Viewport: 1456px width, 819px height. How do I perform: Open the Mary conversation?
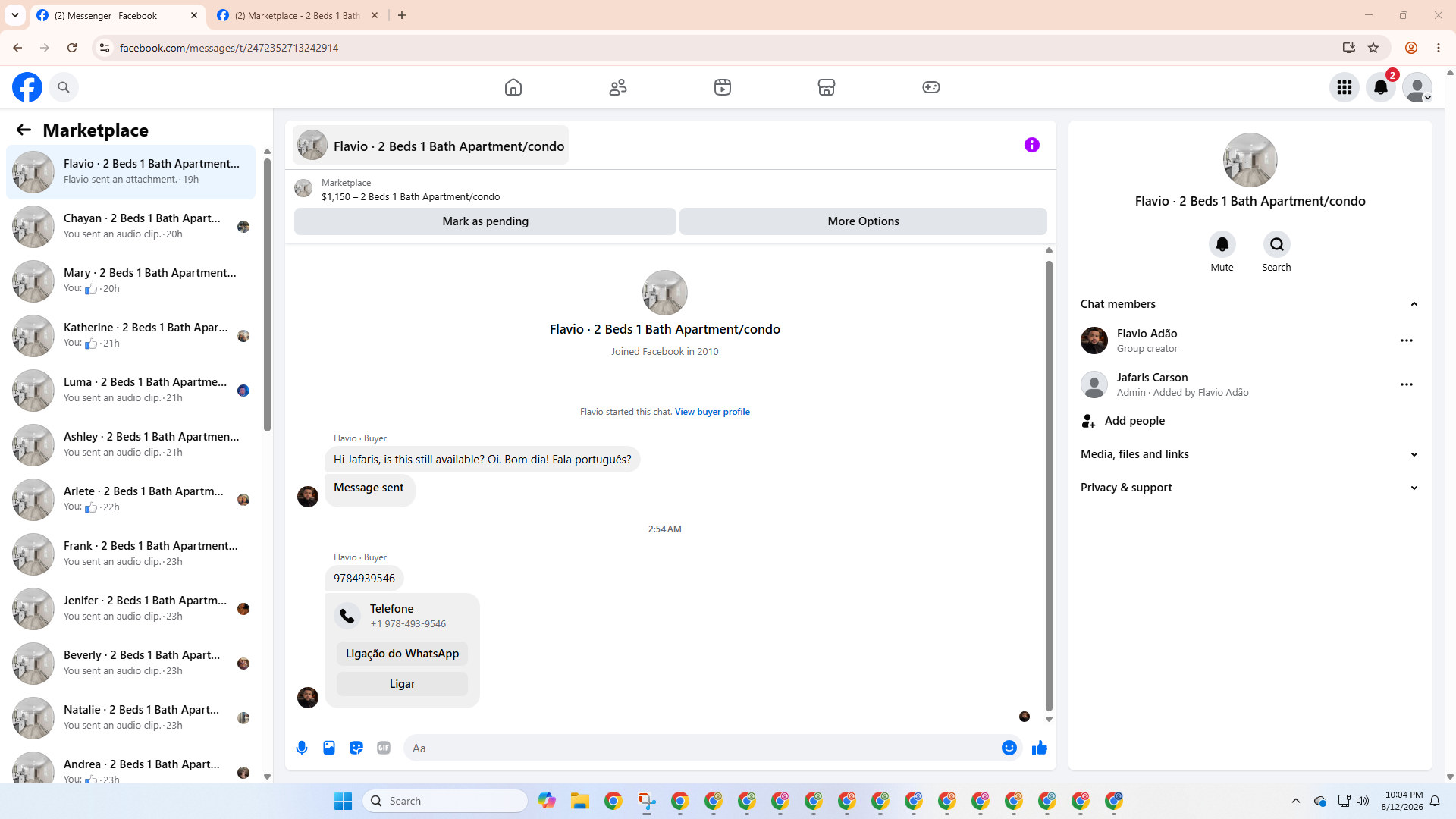coord(131,281)
